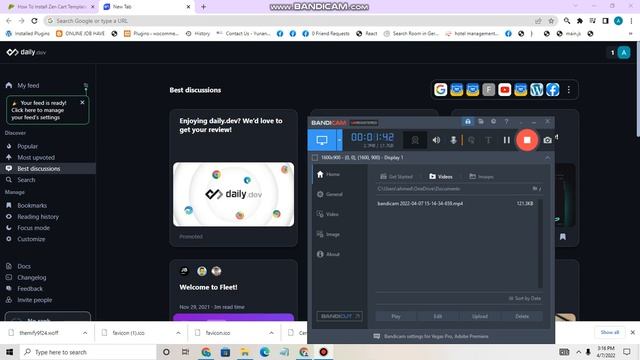
Task: Open Docs link in daily.dev sidebar
Action: (x=24, y=266)
